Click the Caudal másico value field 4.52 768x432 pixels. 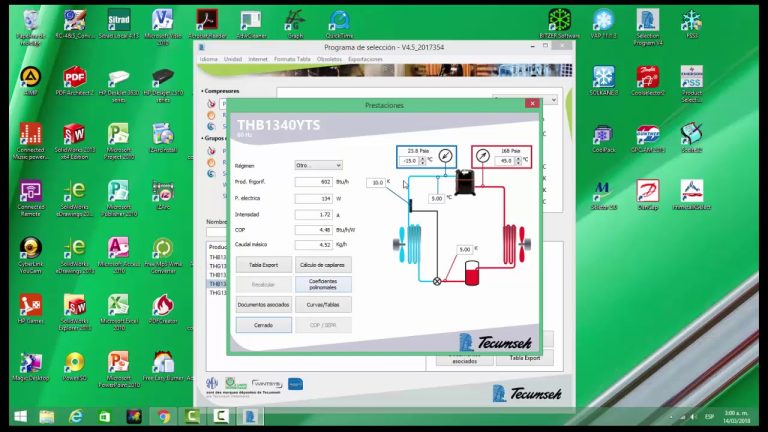pos(313,244)
